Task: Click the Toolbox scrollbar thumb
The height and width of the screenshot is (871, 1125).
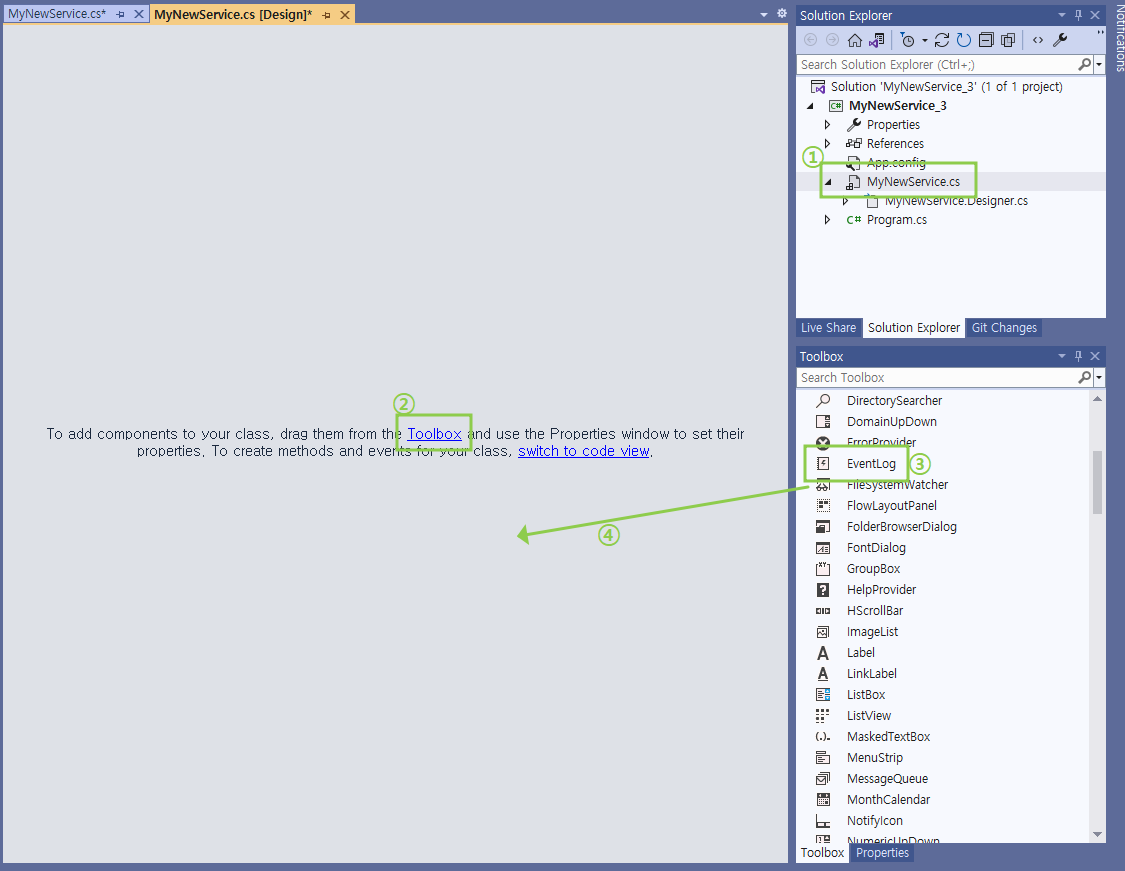Action: (x=1097, y=482)
